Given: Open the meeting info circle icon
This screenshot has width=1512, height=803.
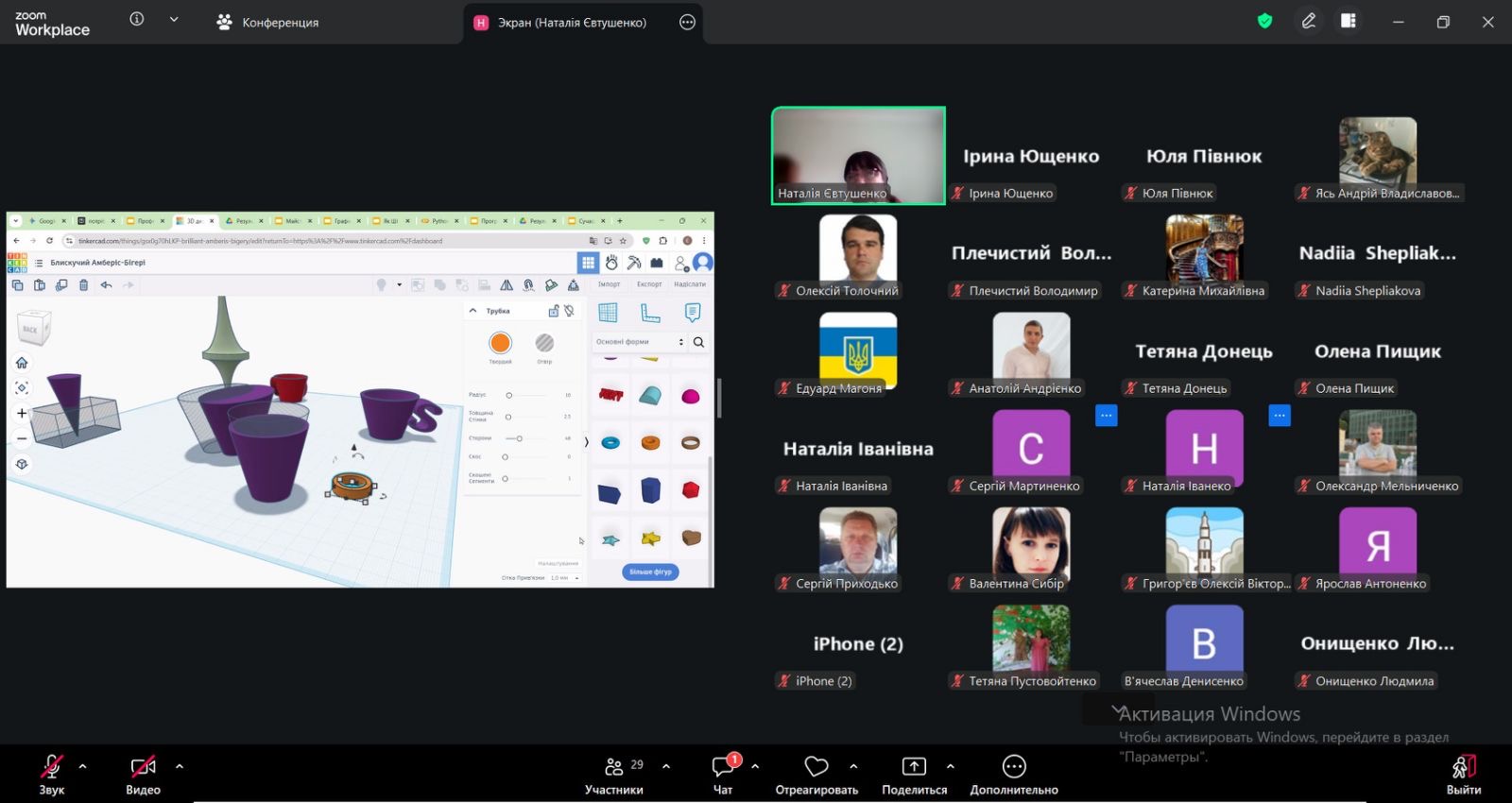Looking at the screenshot, I should point(137,19).
